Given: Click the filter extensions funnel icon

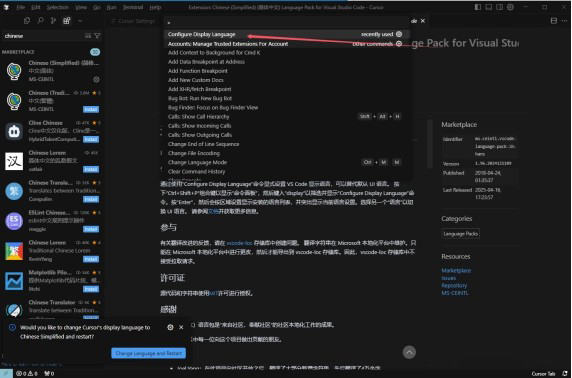Looking at the screenshot, I should click(97, 36).
